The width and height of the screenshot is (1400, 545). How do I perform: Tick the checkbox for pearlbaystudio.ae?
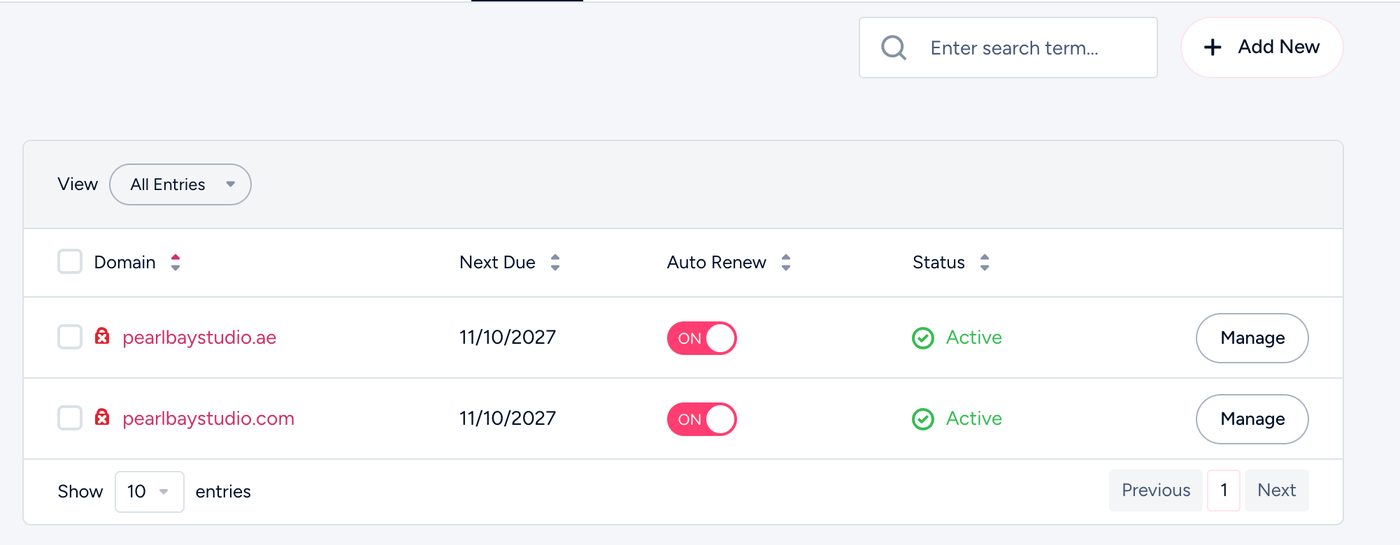70,337
